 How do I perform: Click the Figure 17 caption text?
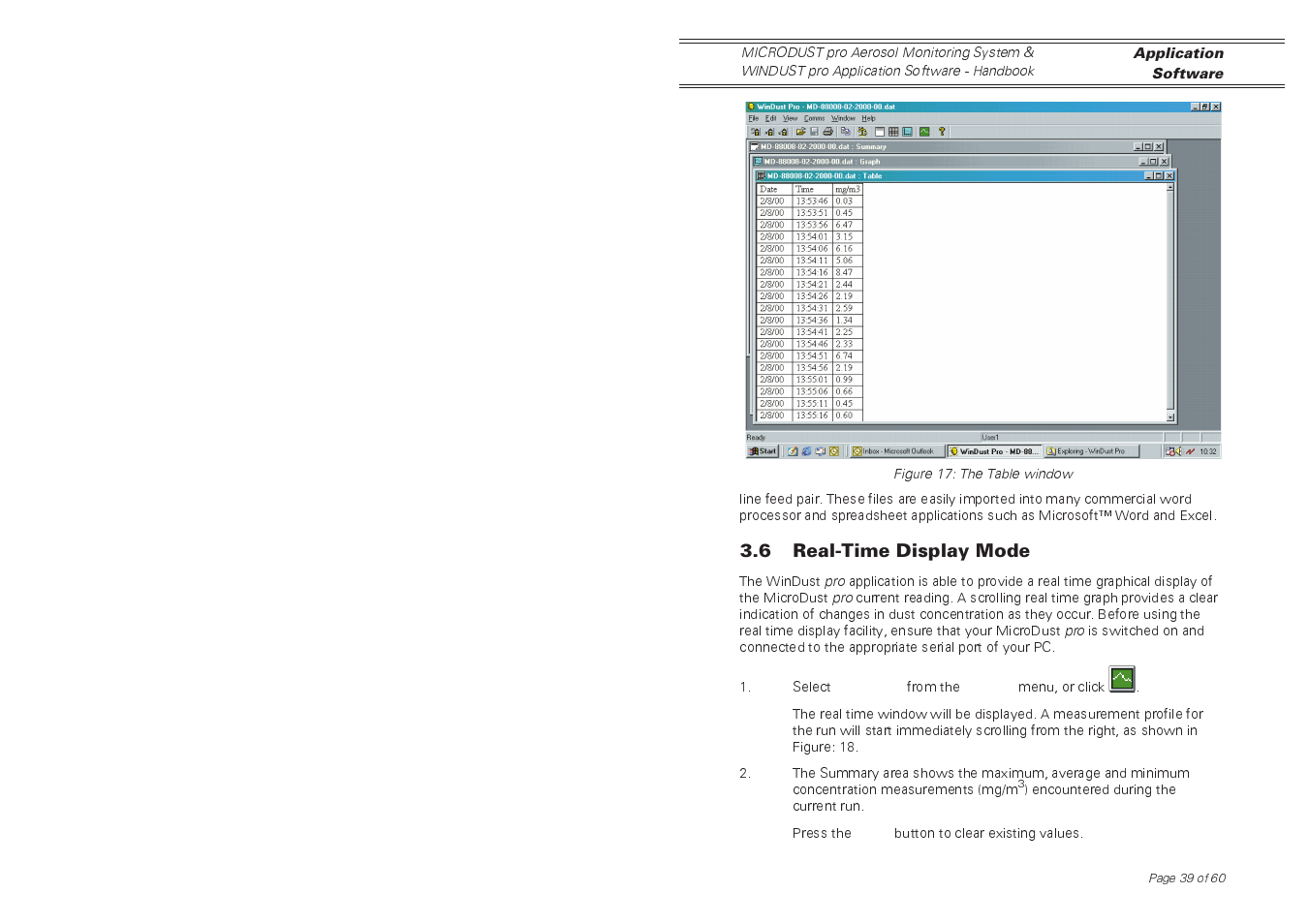point(982,475)
